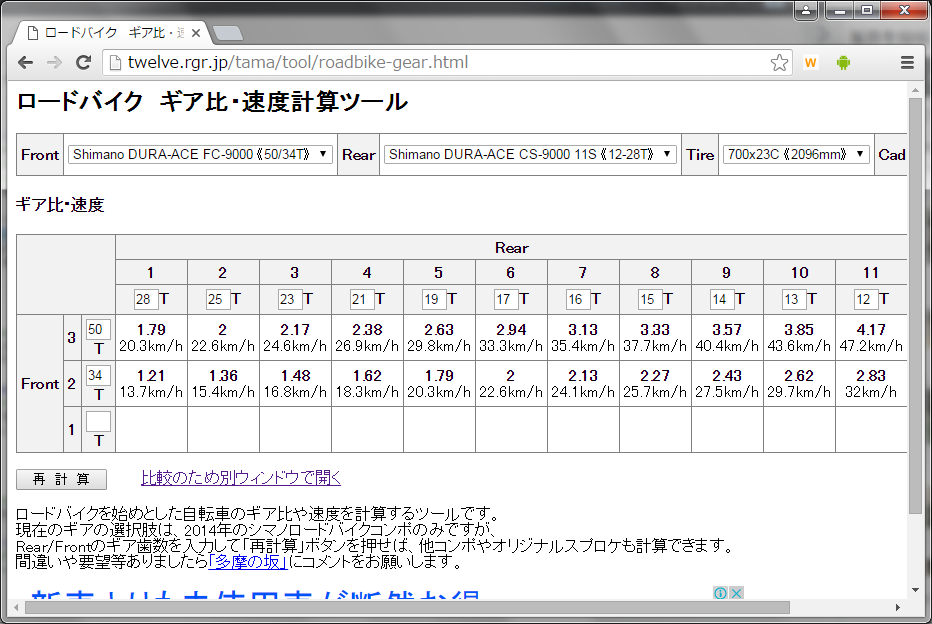The height and width of the screenshot is (624, 932).
Task: Edit the Front 2 teeth field with 34
Action: [98, 376]
